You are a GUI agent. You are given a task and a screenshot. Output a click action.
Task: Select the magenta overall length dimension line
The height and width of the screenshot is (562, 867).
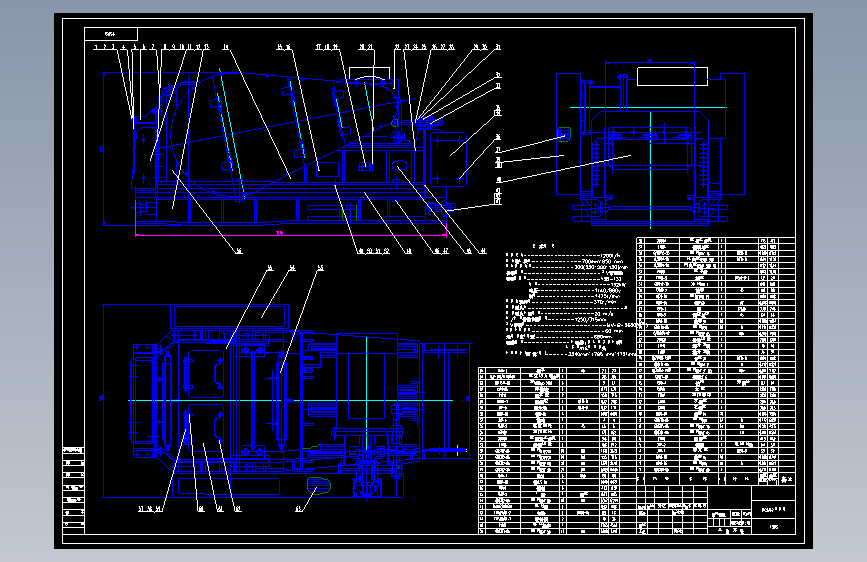pos(290,235)
